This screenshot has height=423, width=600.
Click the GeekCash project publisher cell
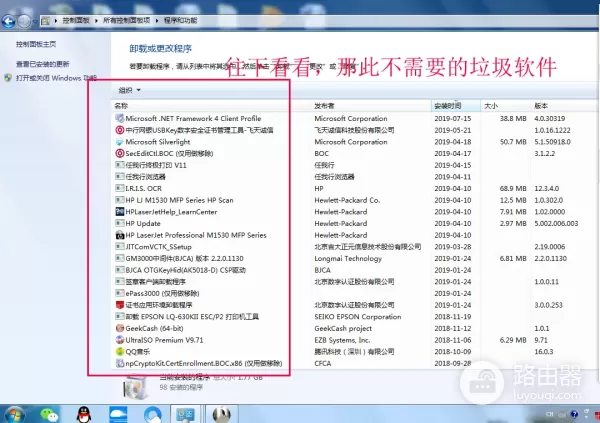pyautogui.click(x=343, y=328)
